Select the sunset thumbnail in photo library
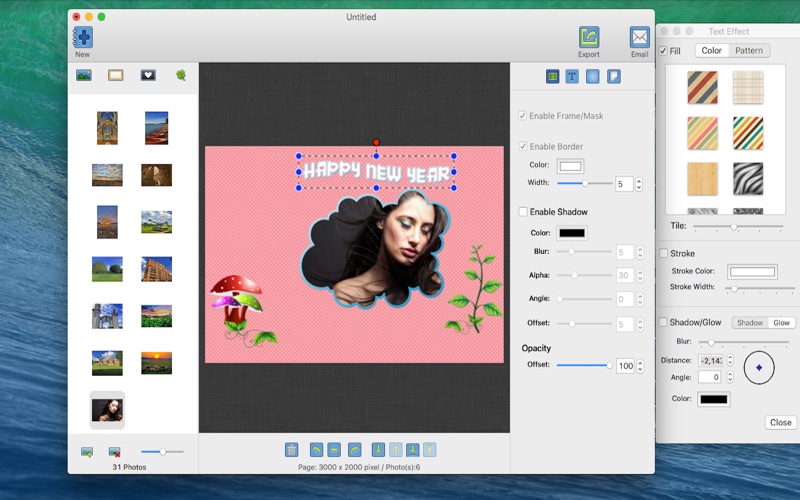This screenshot has height=500, width=800. pos(156,363)
